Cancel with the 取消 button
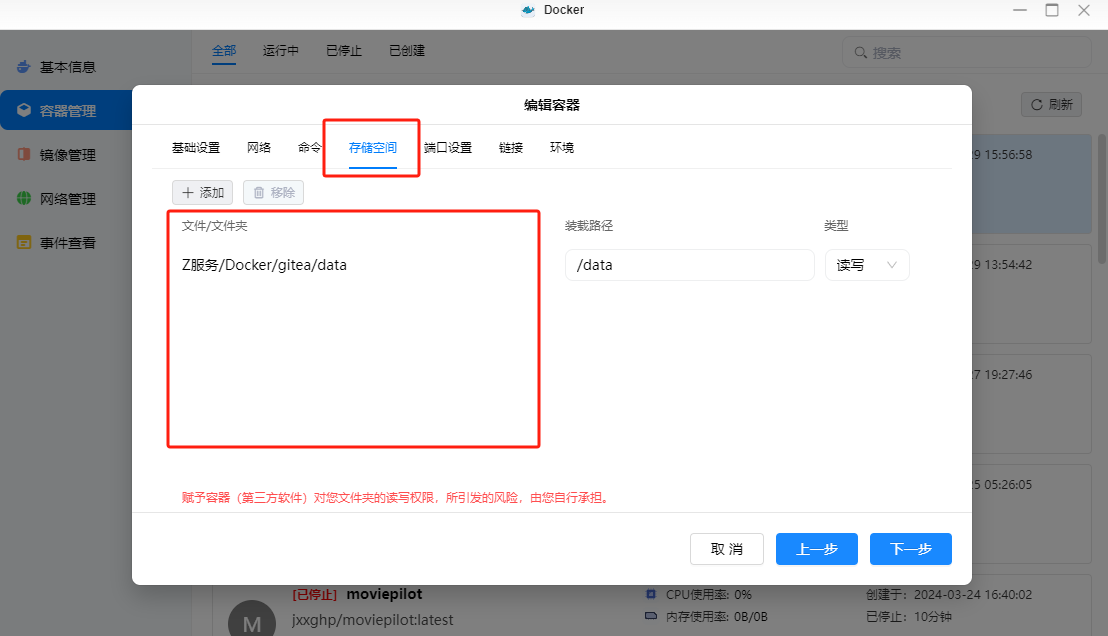Screen dimensions: 1108x636 pyautogui.click(x=727, y=549)
